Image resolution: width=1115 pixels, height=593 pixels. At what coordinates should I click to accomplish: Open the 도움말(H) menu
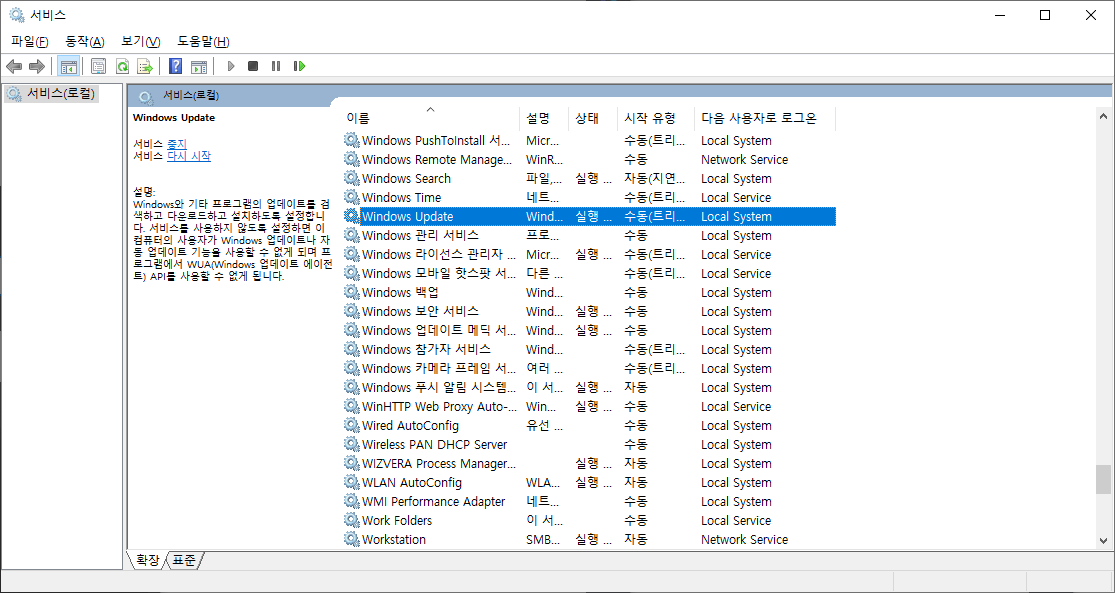203,41
